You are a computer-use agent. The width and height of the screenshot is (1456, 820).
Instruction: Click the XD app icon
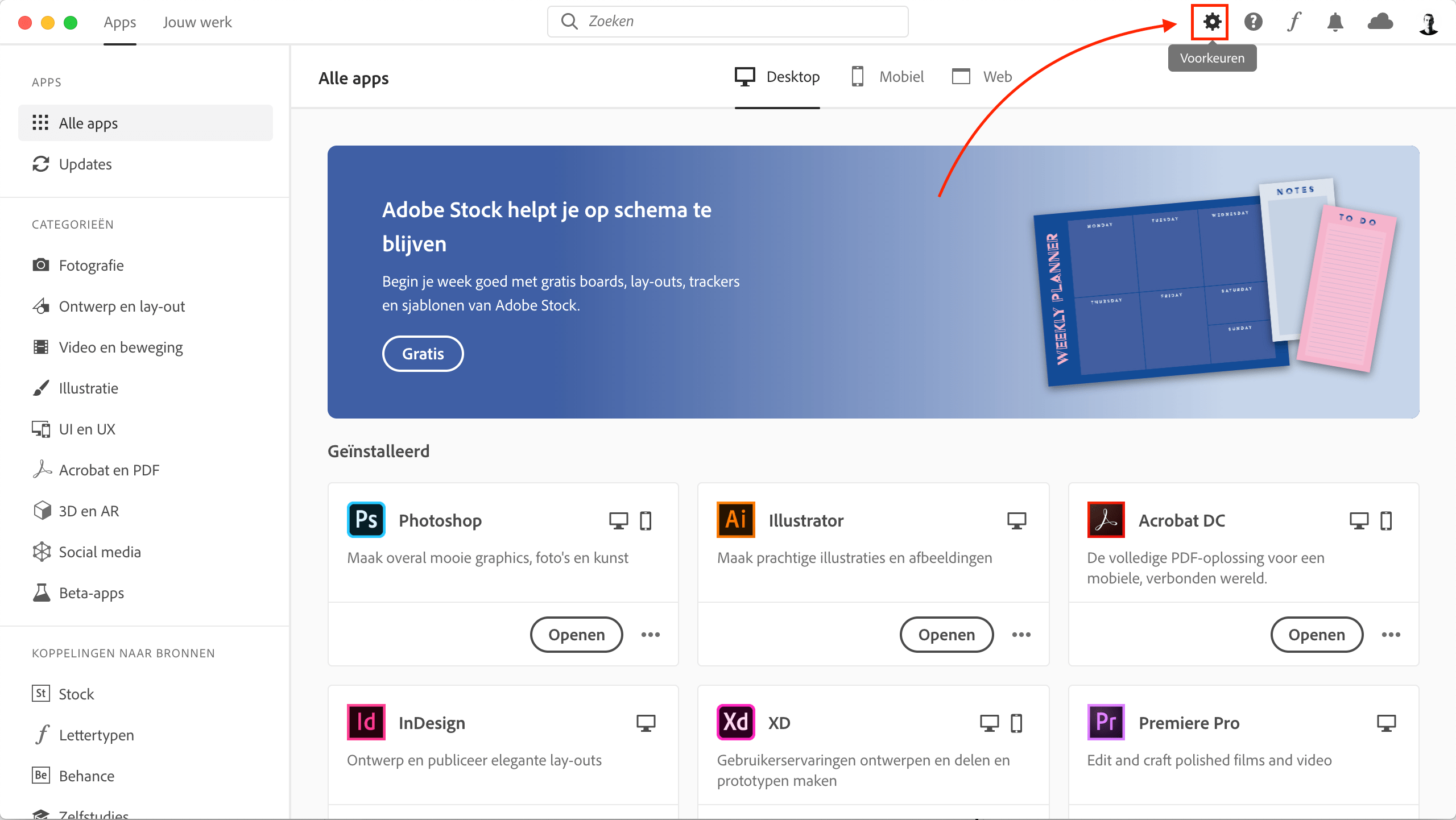736,722
